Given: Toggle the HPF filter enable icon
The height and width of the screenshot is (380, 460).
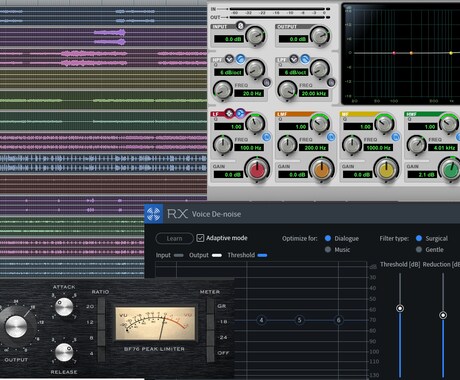Looking at the screenshot, I should tap(240, 59).
